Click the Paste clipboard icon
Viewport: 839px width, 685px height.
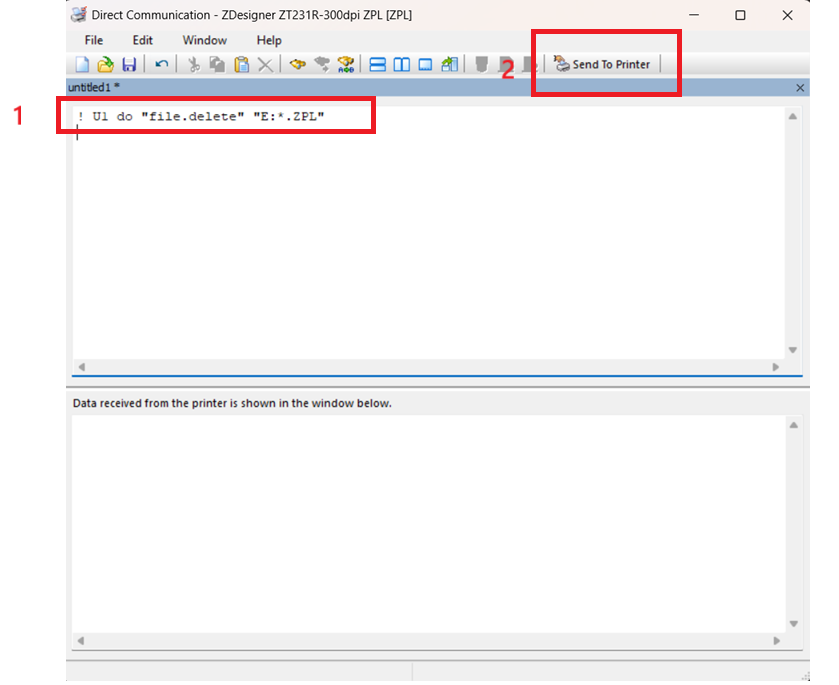click(x=241, y=64)
